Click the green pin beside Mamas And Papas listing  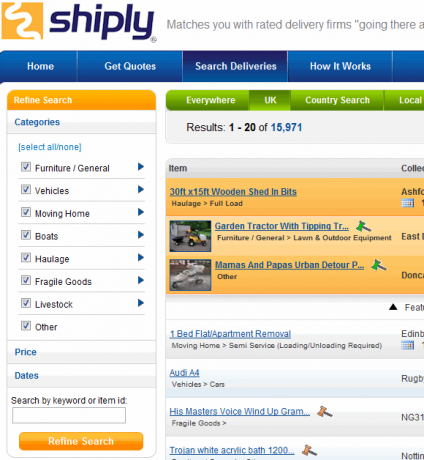(379, 265)
